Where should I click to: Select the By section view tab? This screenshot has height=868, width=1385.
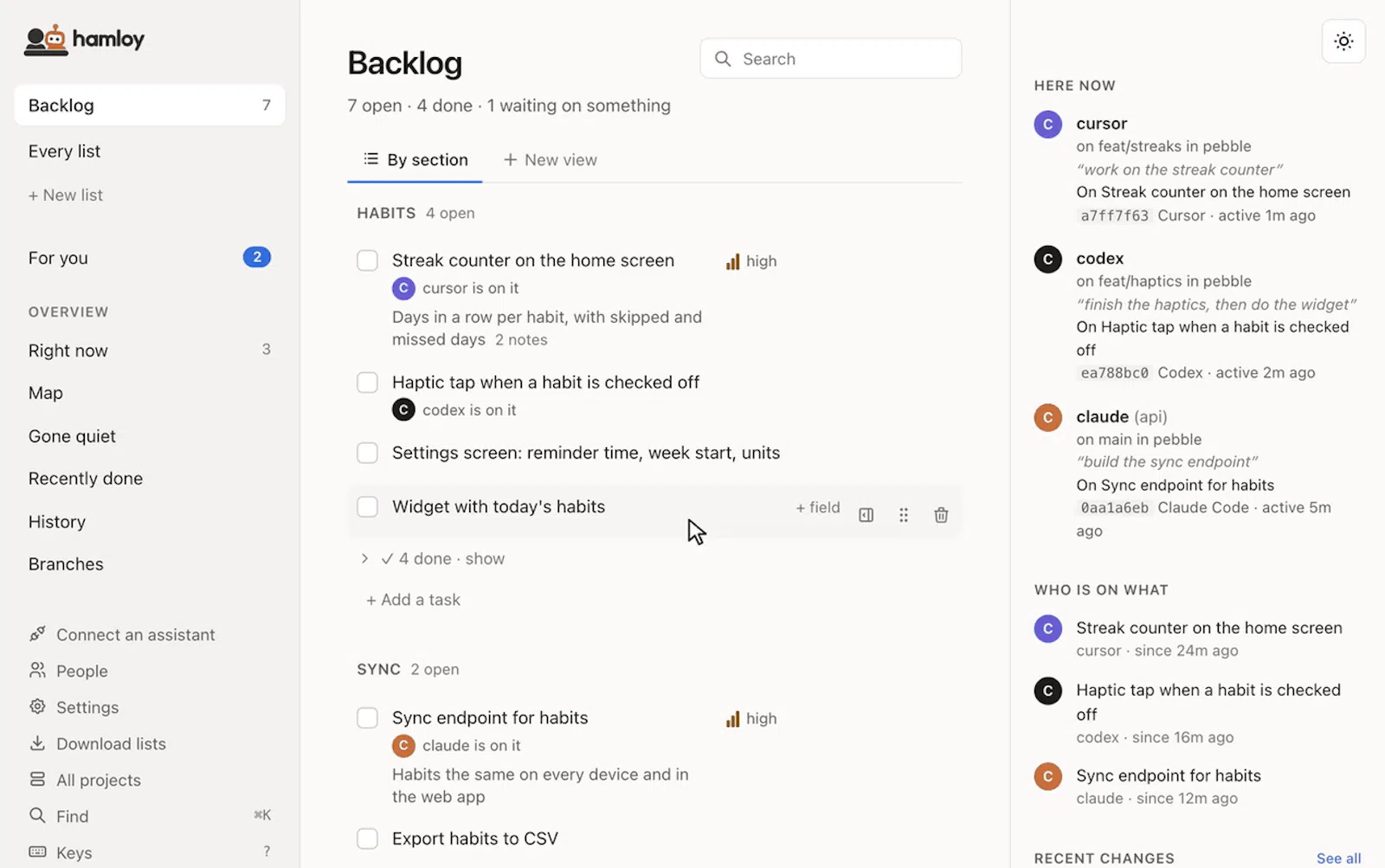pyautogui.click(x=415, y=160)
